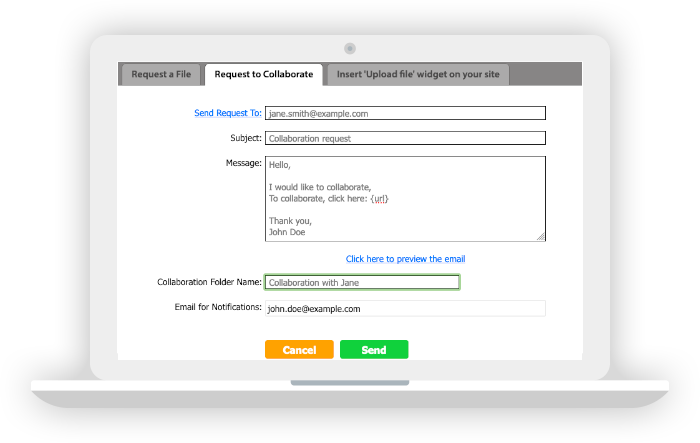Click the 'Email for Notifications:' label

(x=218, y=307)
